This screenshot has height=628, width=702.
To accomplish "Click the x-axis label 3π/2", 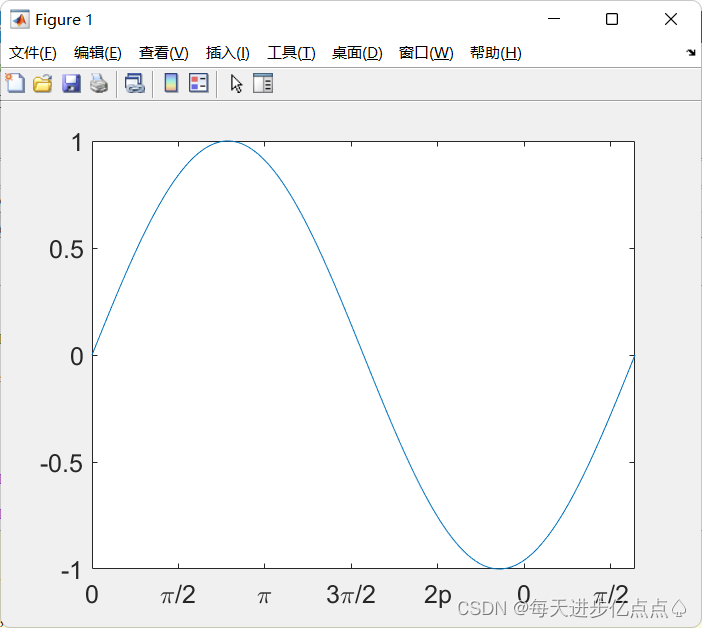I will point(351,595).
